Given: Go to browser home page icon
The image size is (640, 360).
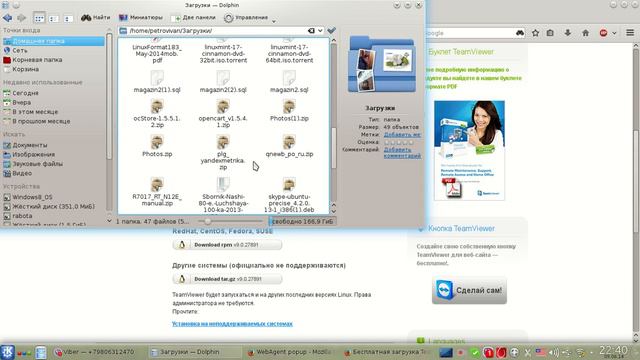Looking at the screenshot, I should click(585, 33).
